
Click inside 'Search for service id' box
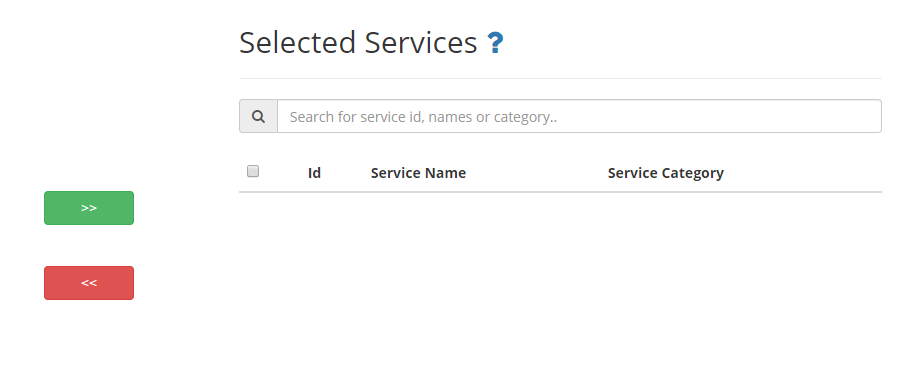(x=579, y=117)
